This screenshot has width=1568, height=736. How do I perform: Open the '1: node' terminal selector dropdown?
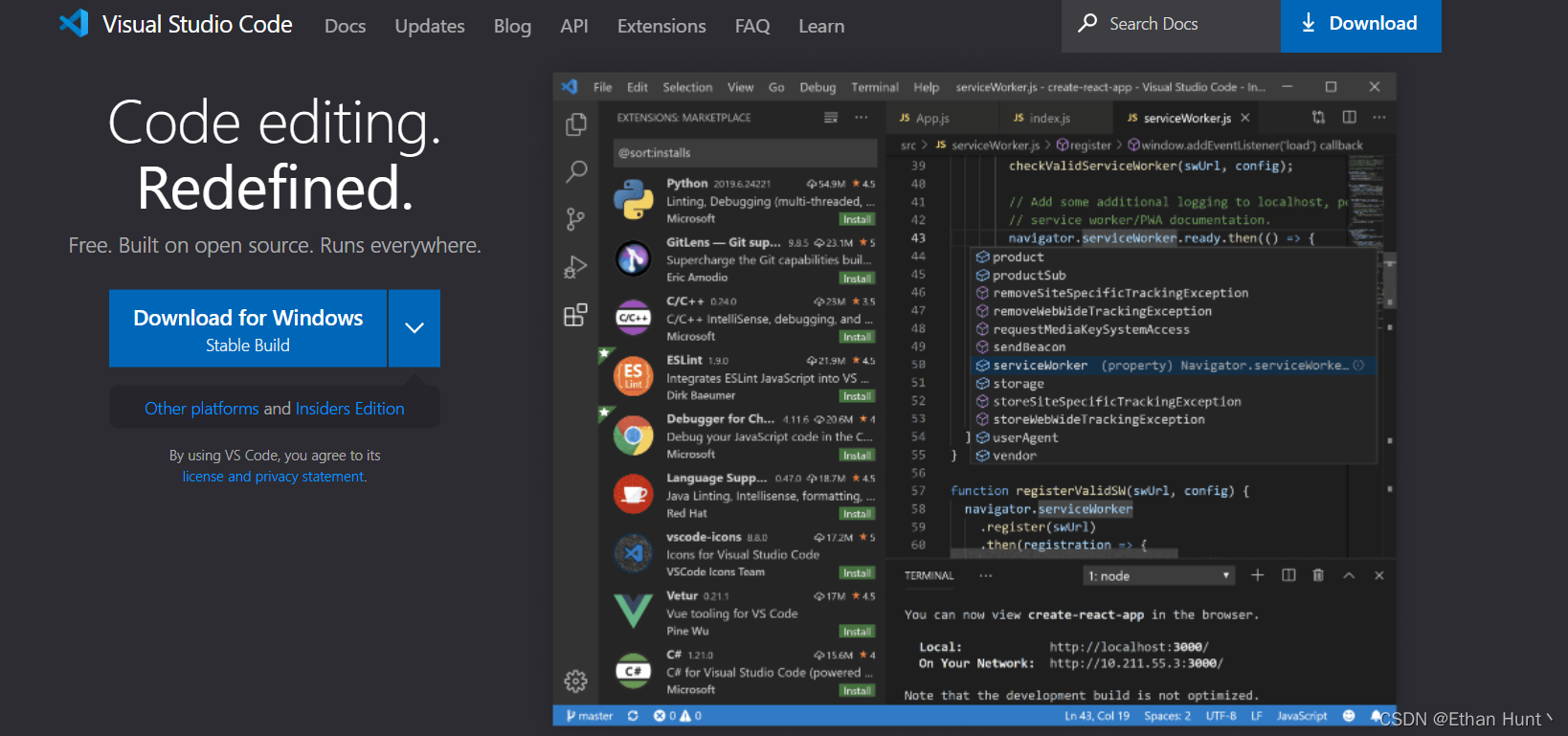click(1159, 576)
